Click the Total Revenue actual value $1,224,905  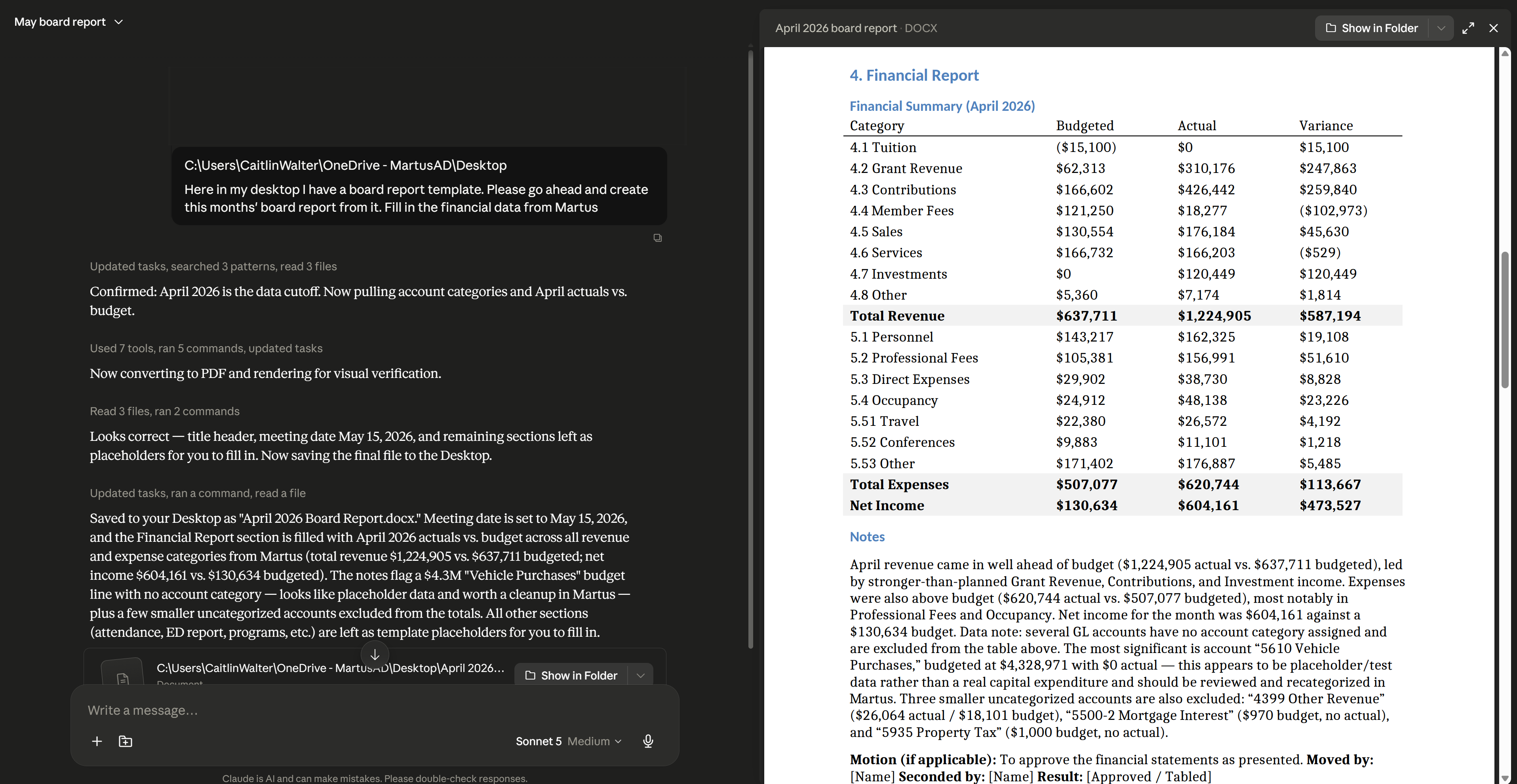click(1214, 316)
